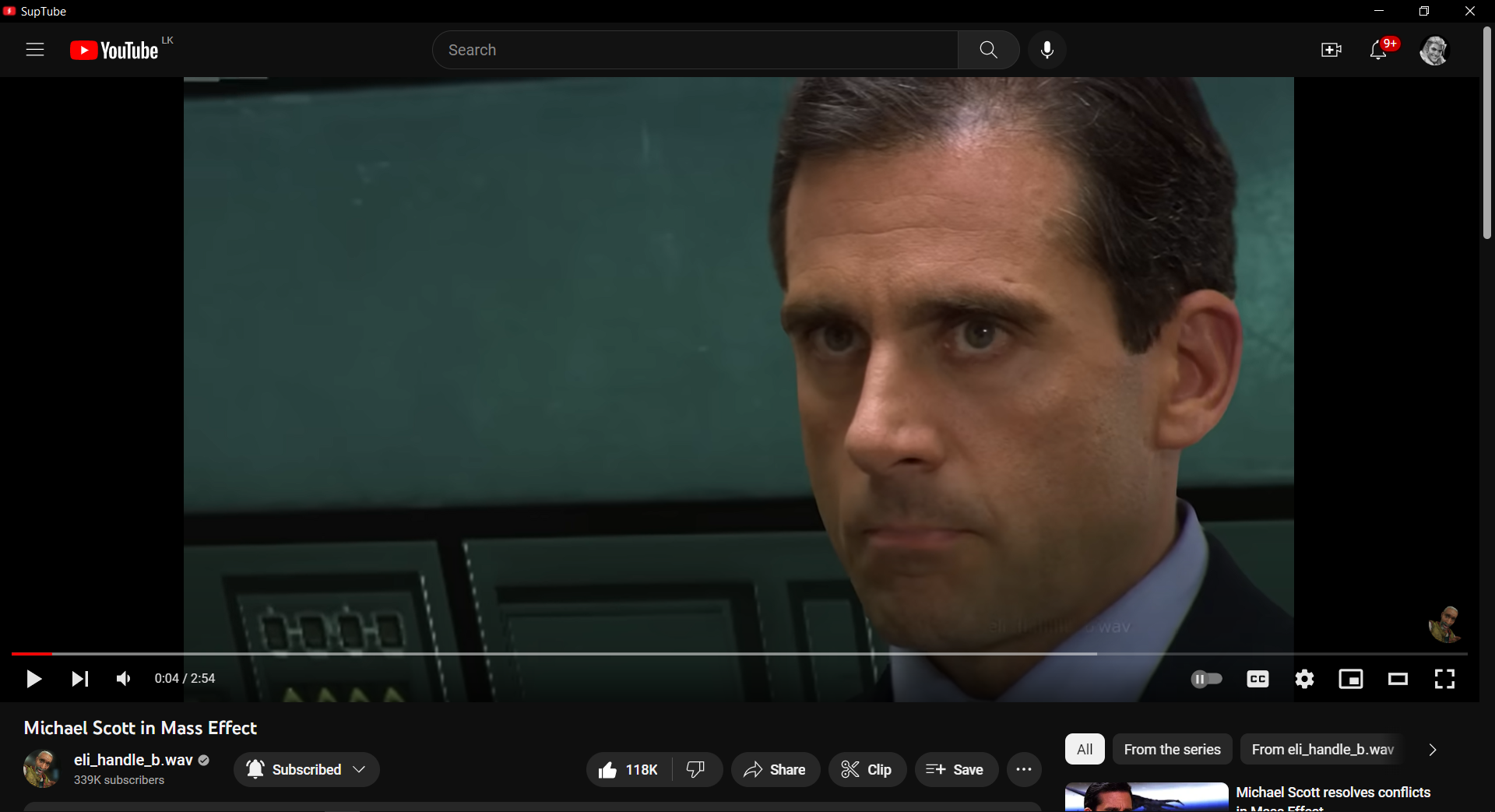Screen dimensions: 1495x812
Task: Open the more actions ellipsis menu
Action: click(1024, 770)
